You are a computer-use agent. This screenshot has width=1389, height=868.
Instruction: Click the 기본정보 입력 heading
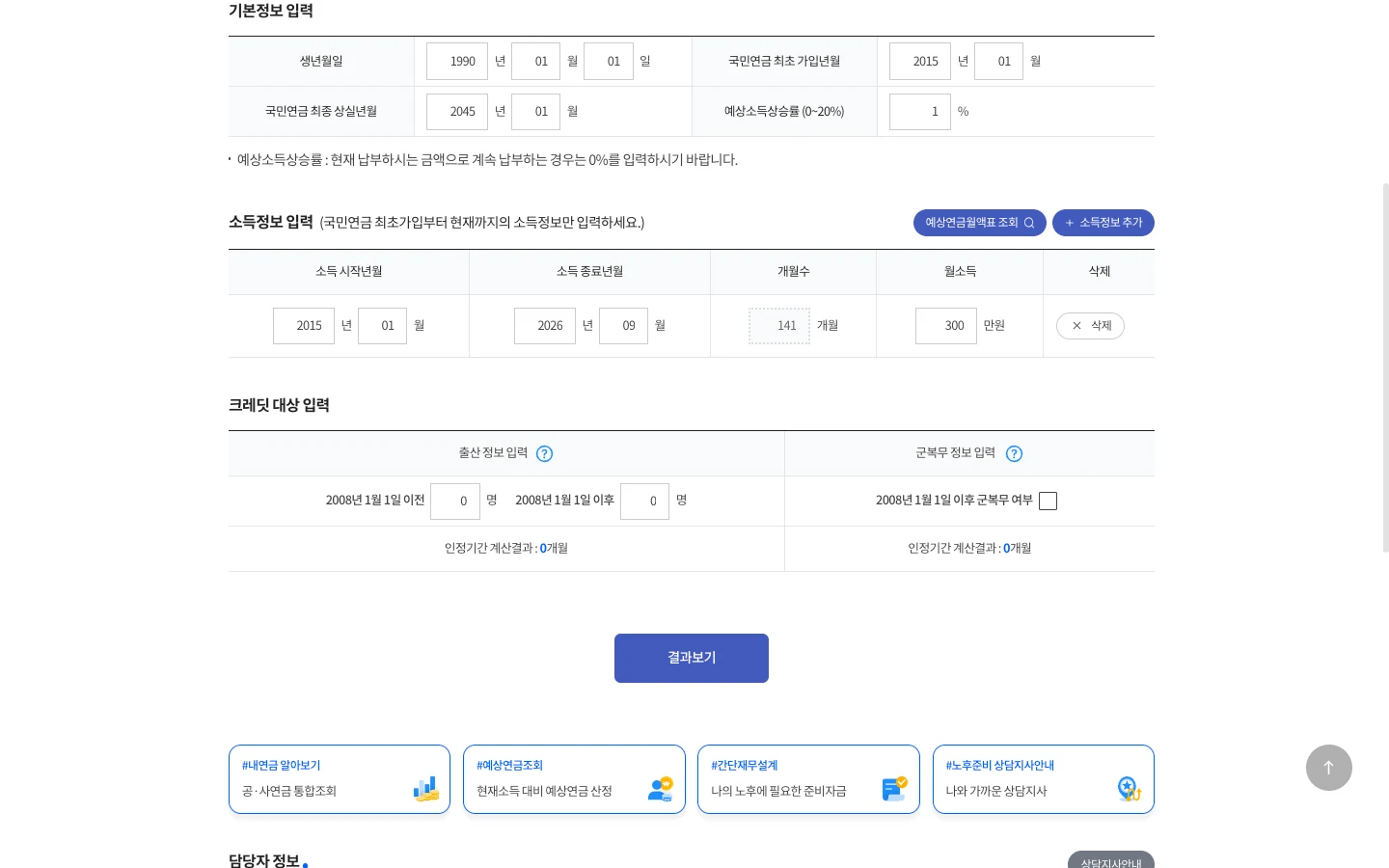[x=271, y=11]
